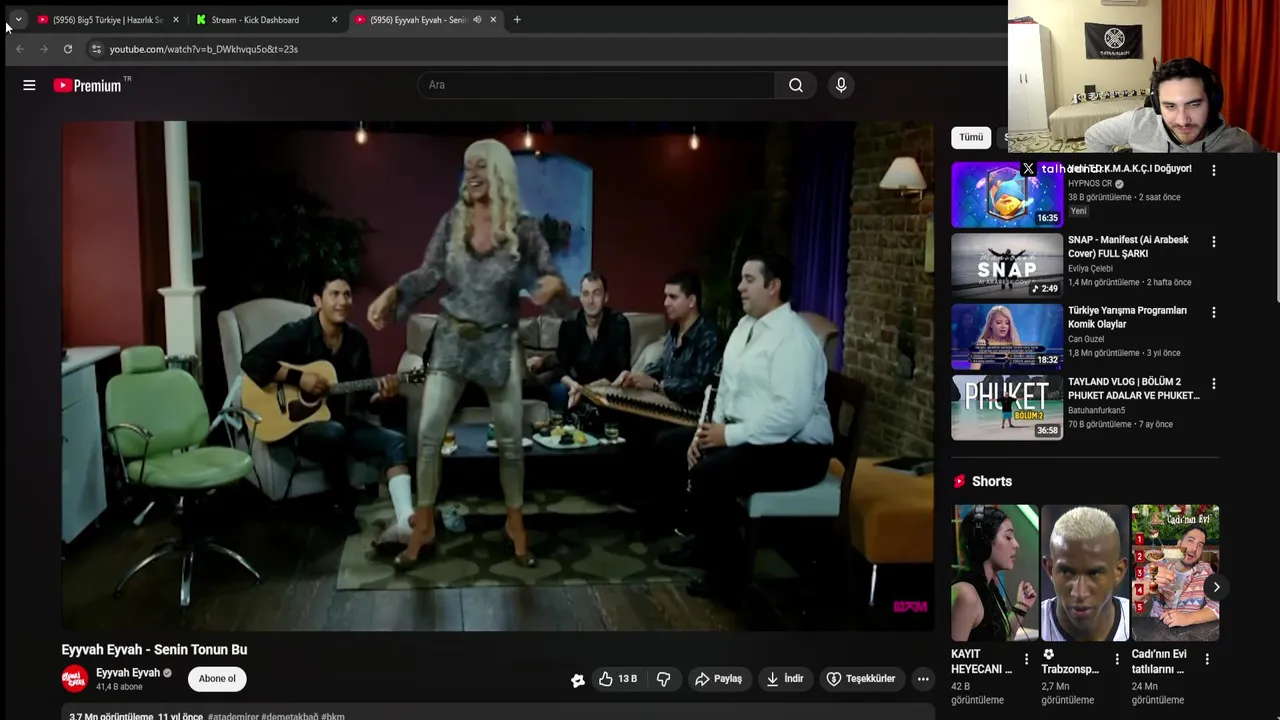1280x720 pixels.
Task: Show next Shorts with arrow chevron
Action: click(1216, 587)
